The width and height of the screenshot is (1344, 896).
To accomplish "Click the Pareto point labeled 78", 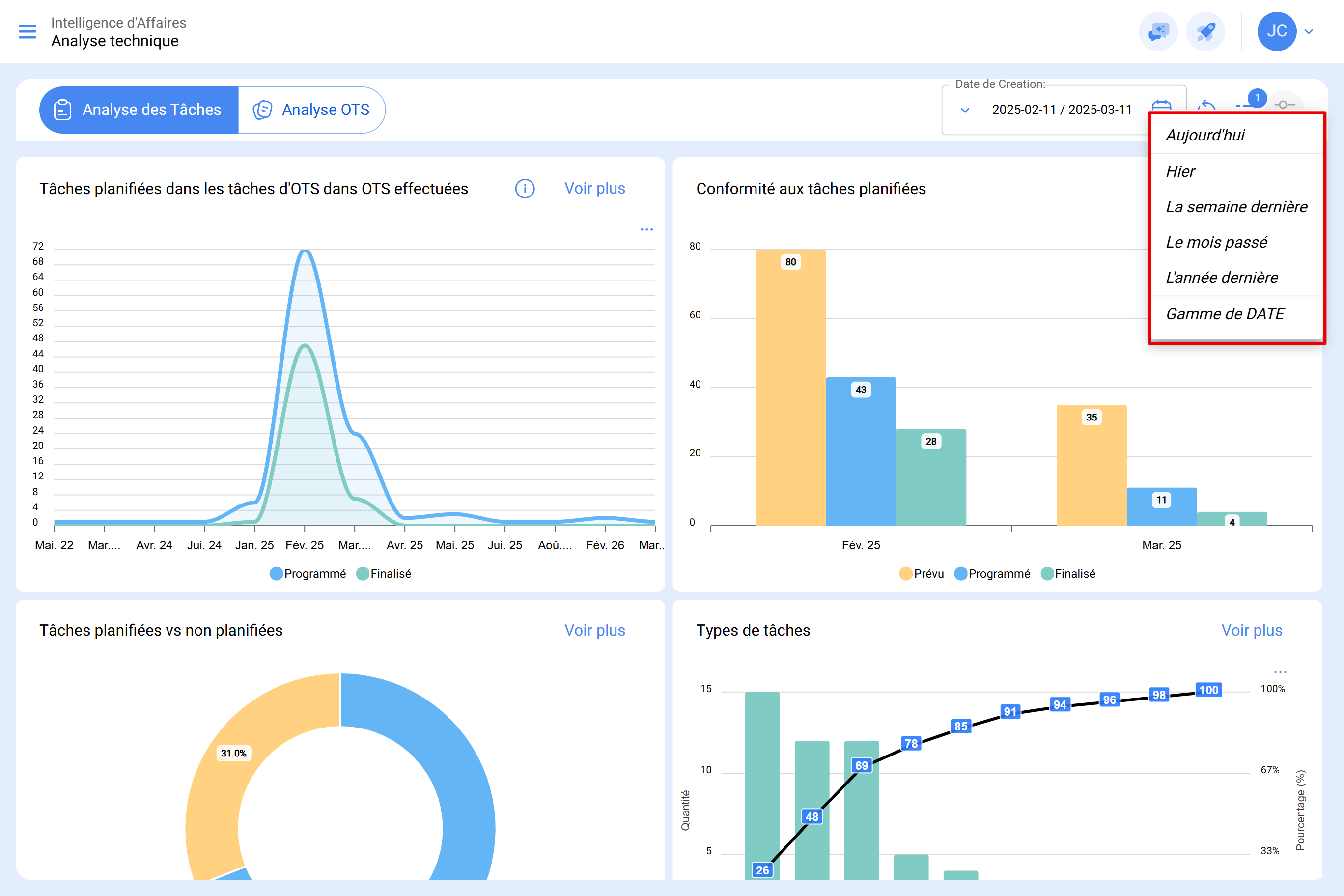I will coord(911,743).
